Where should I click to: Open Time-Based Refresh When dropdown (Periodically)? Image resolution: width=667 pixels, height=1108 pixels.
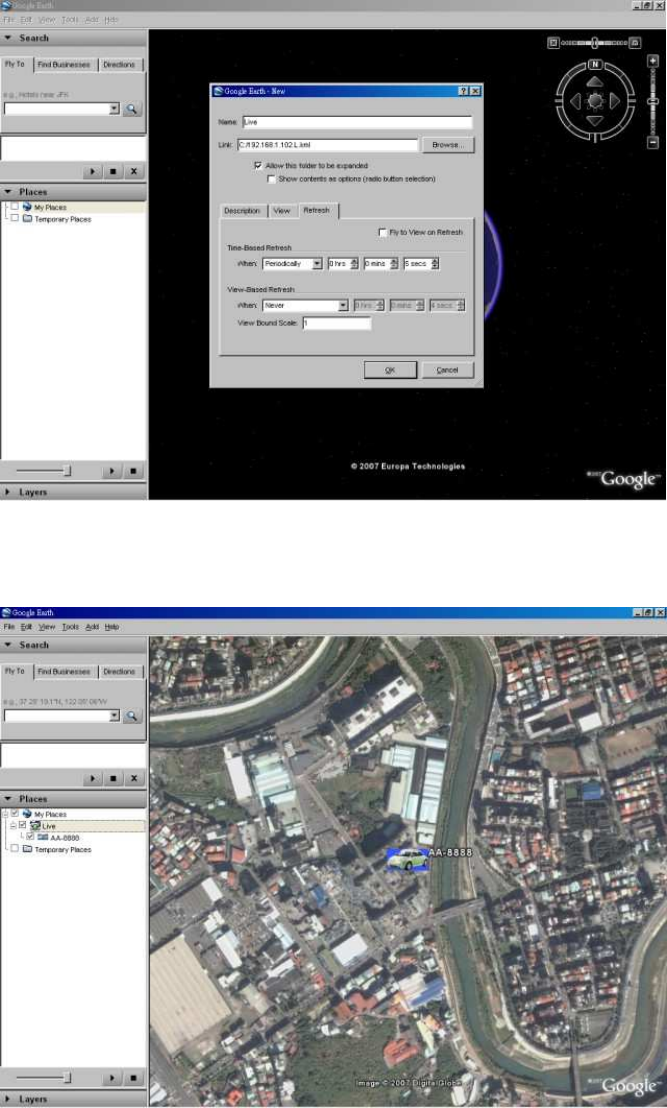[317, 264]
